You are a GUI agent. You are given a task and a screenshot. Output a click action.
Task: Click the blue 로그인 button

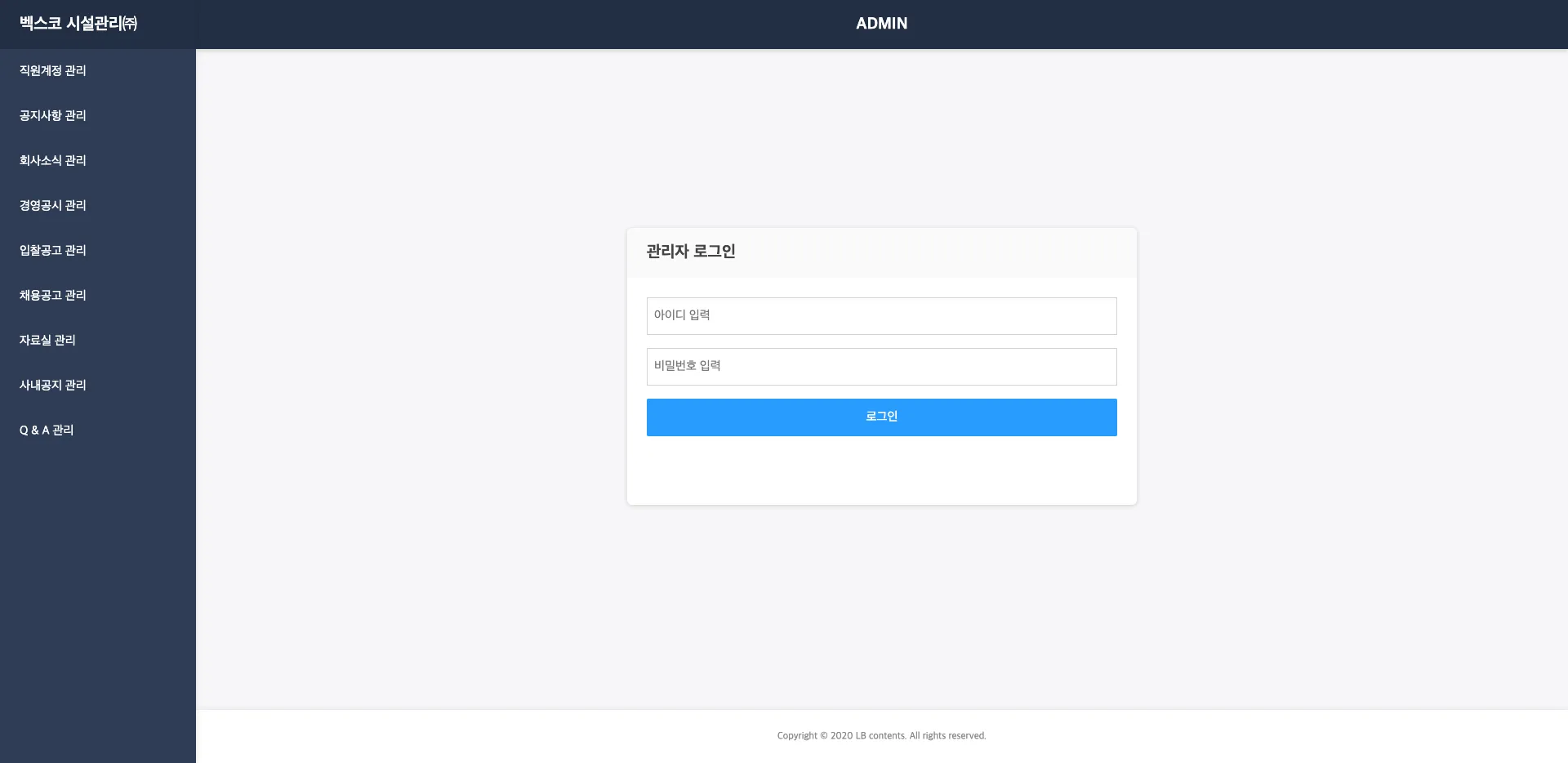tap(881, 417)
